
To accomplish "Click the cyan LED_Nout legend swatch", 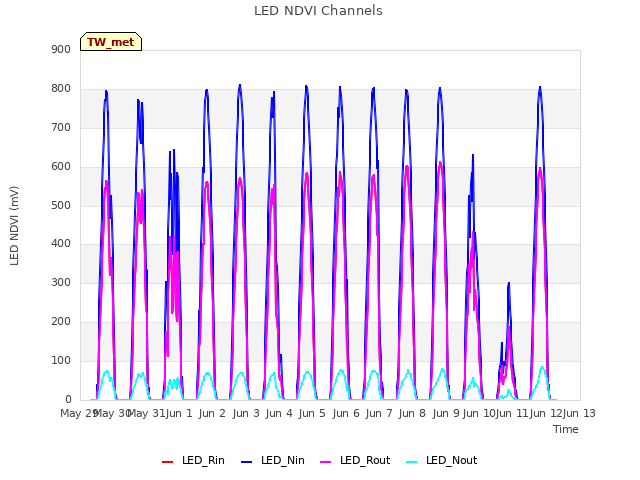I will pos(412,462).
